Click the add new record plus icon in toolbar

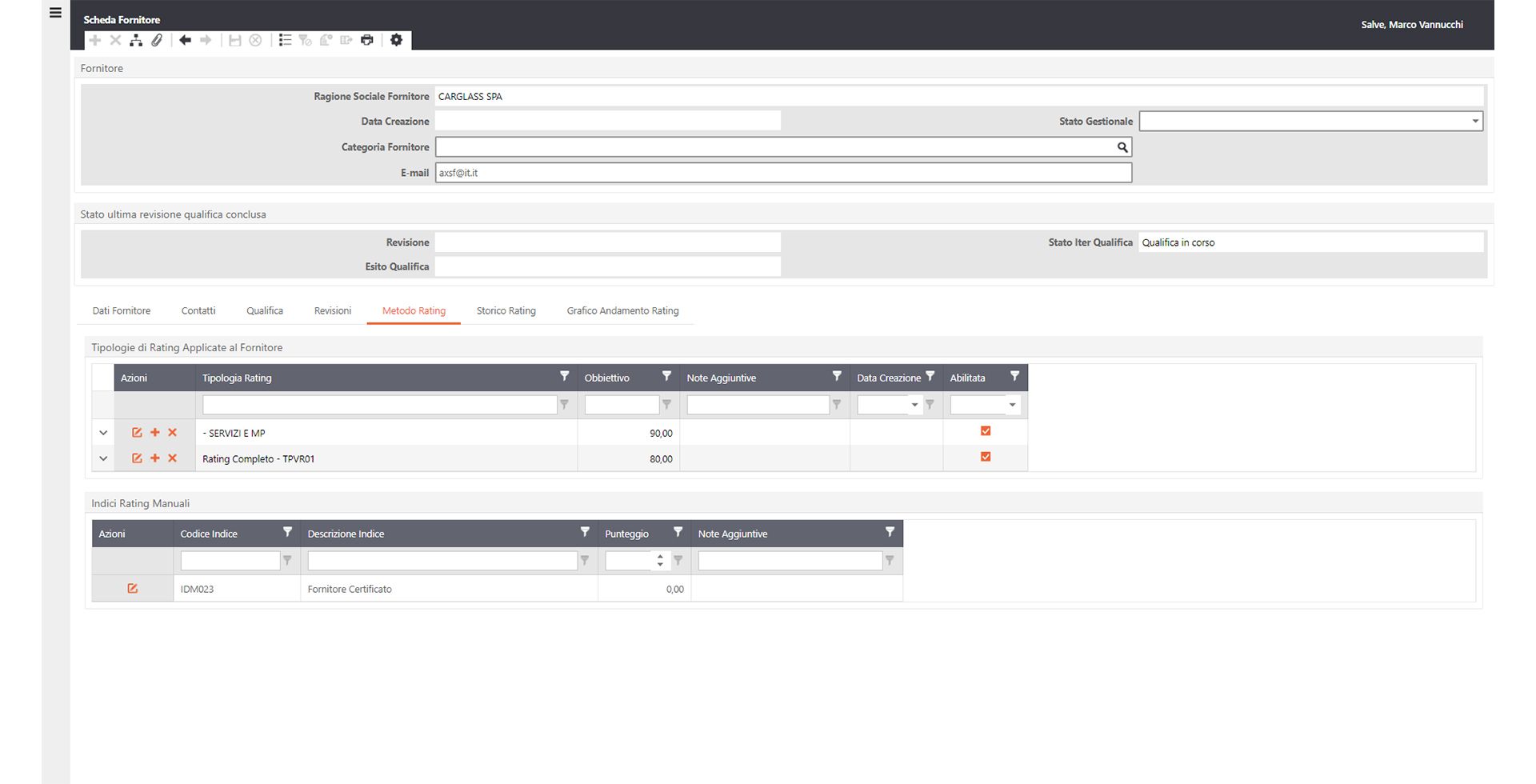[94, 40]
